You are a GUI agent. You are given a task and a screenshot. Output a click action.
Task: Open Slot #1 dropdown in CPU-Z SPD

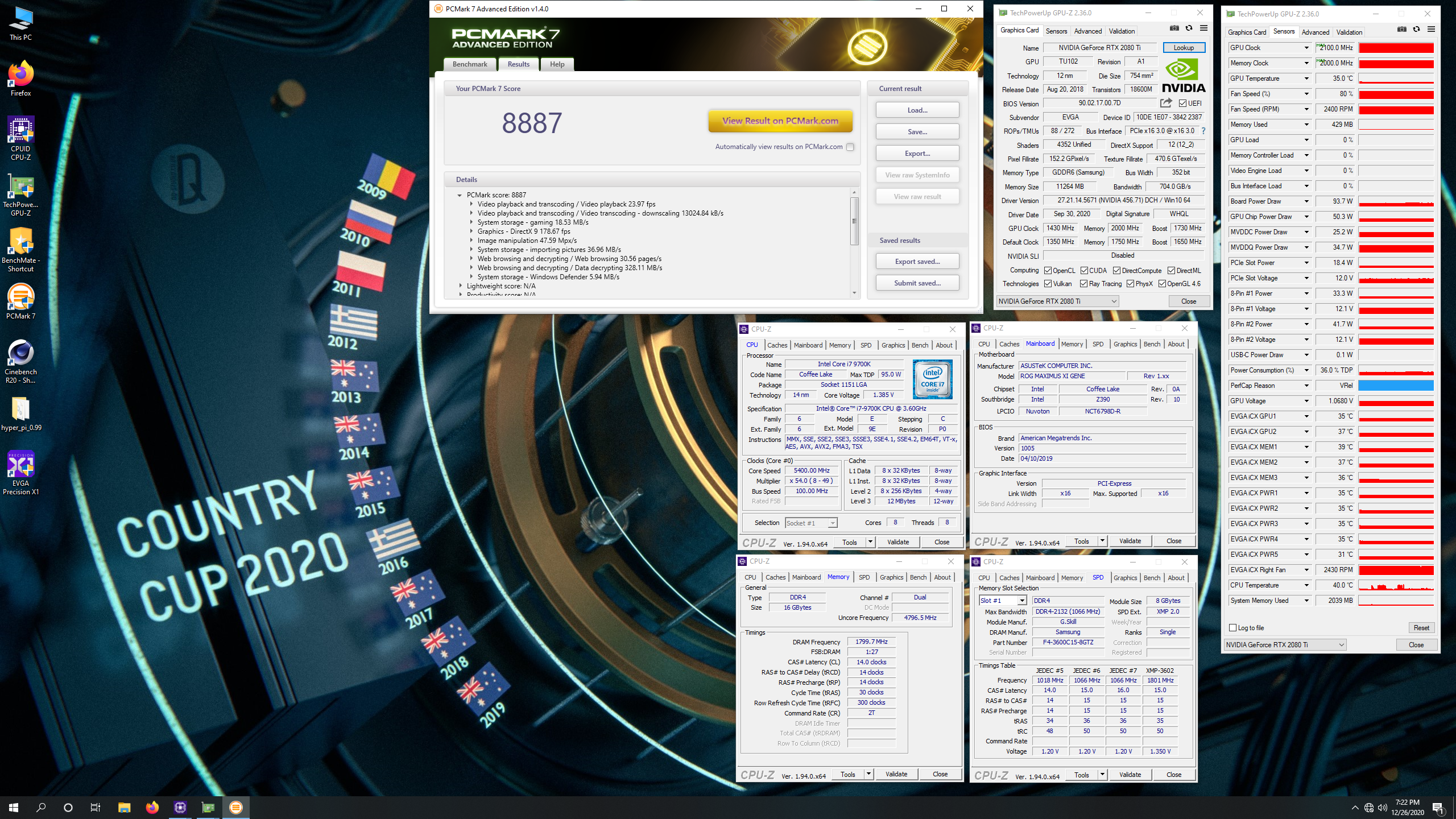point(1002,601)
